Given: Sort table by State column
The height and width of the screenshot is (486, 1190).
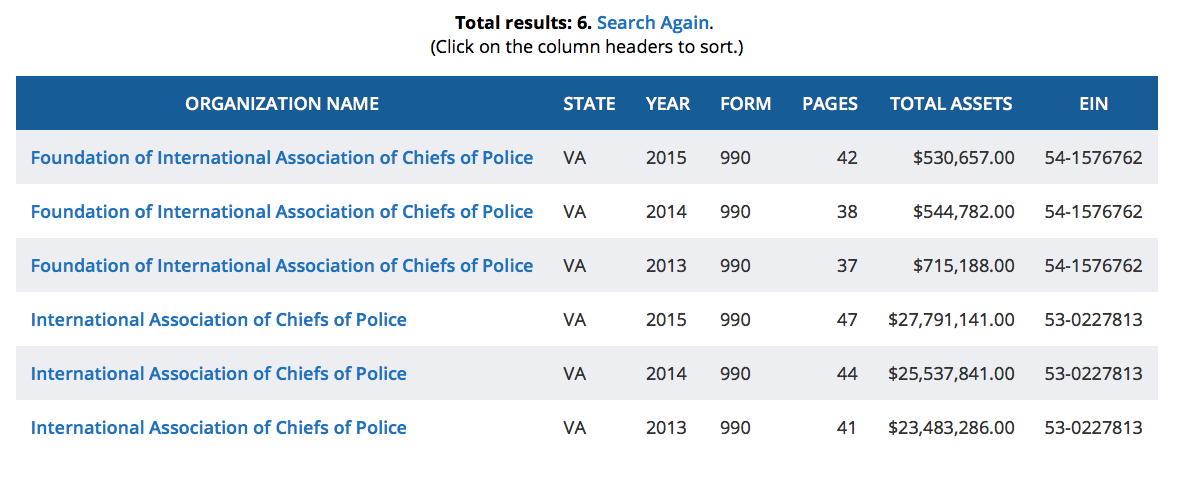Looking at the screenshot, I should [589, 103].
